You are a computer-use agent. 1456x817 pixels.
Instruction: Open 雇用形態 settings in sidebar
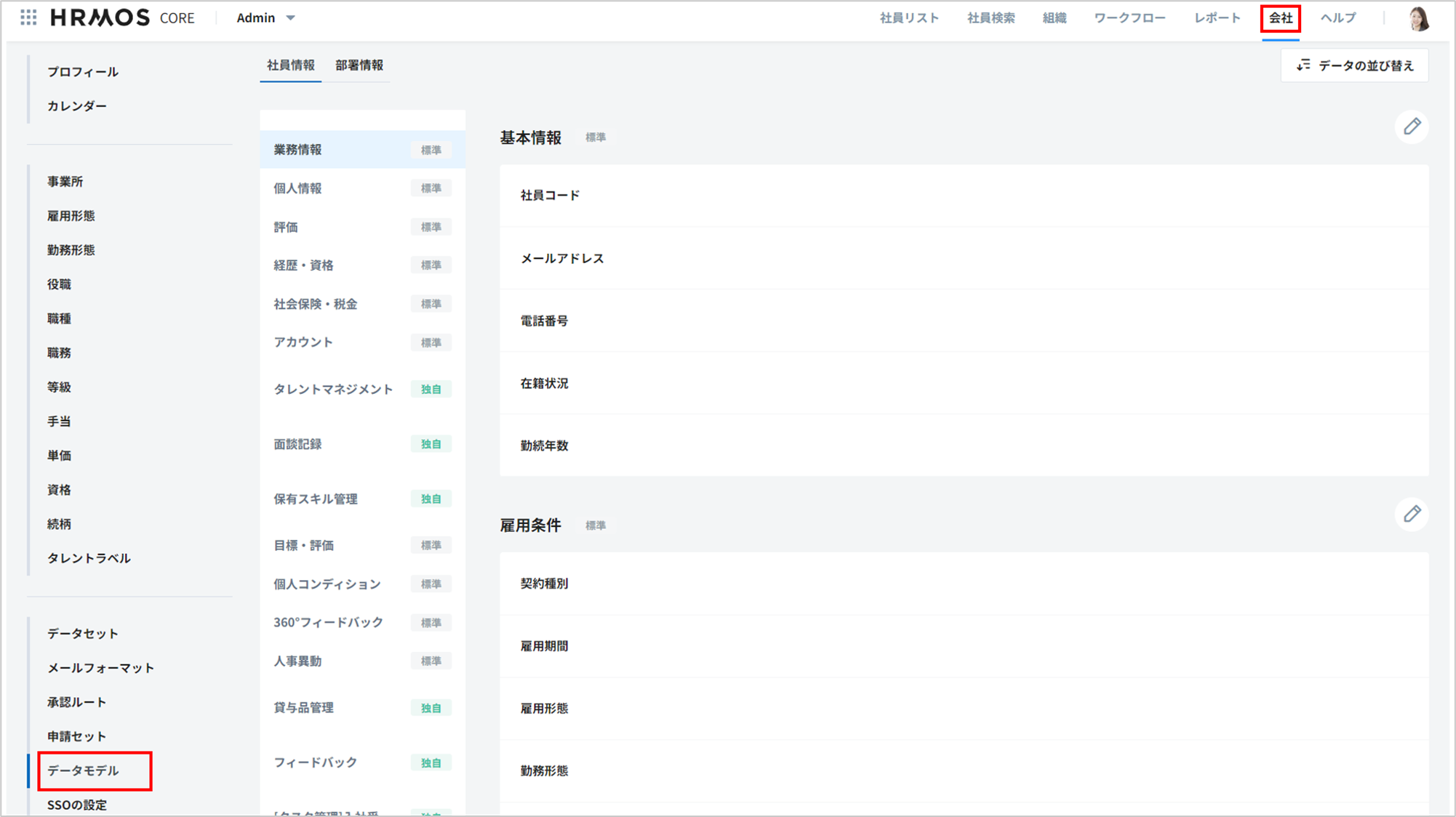[x=71, y=216]
